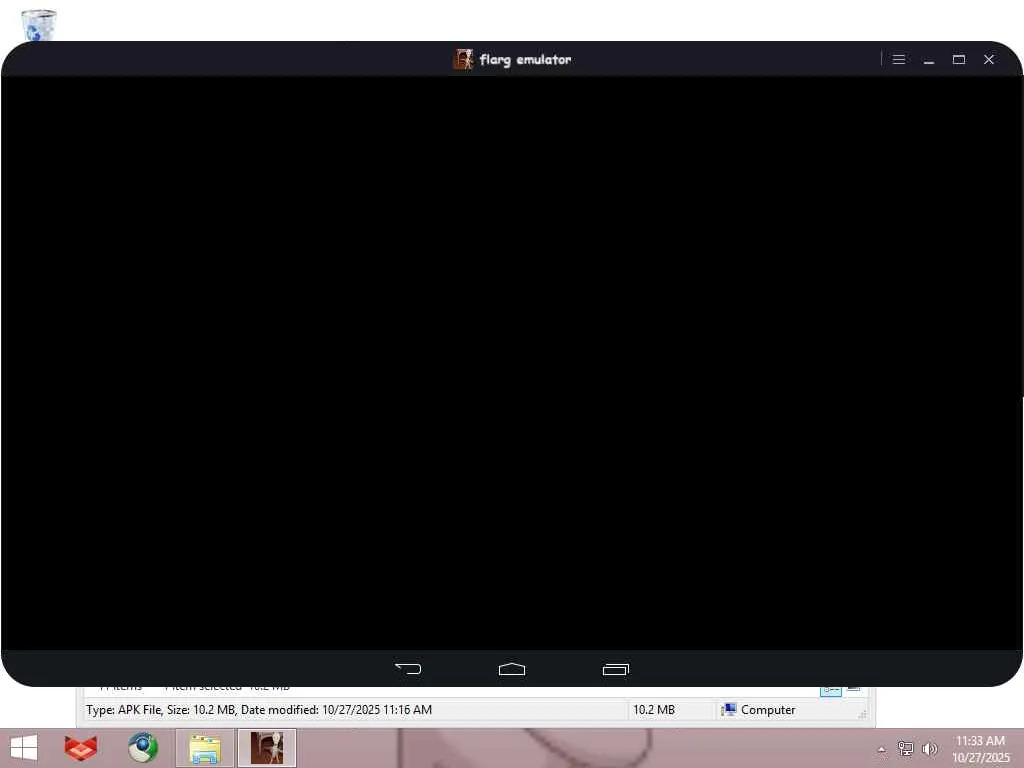
Task: Click the APK File type details text
Action: (259, 710)
